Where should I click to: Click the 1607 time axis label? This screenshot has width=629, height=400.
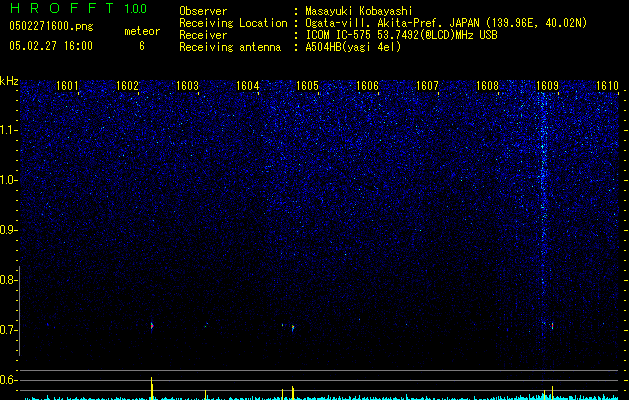tap(427, 86)
